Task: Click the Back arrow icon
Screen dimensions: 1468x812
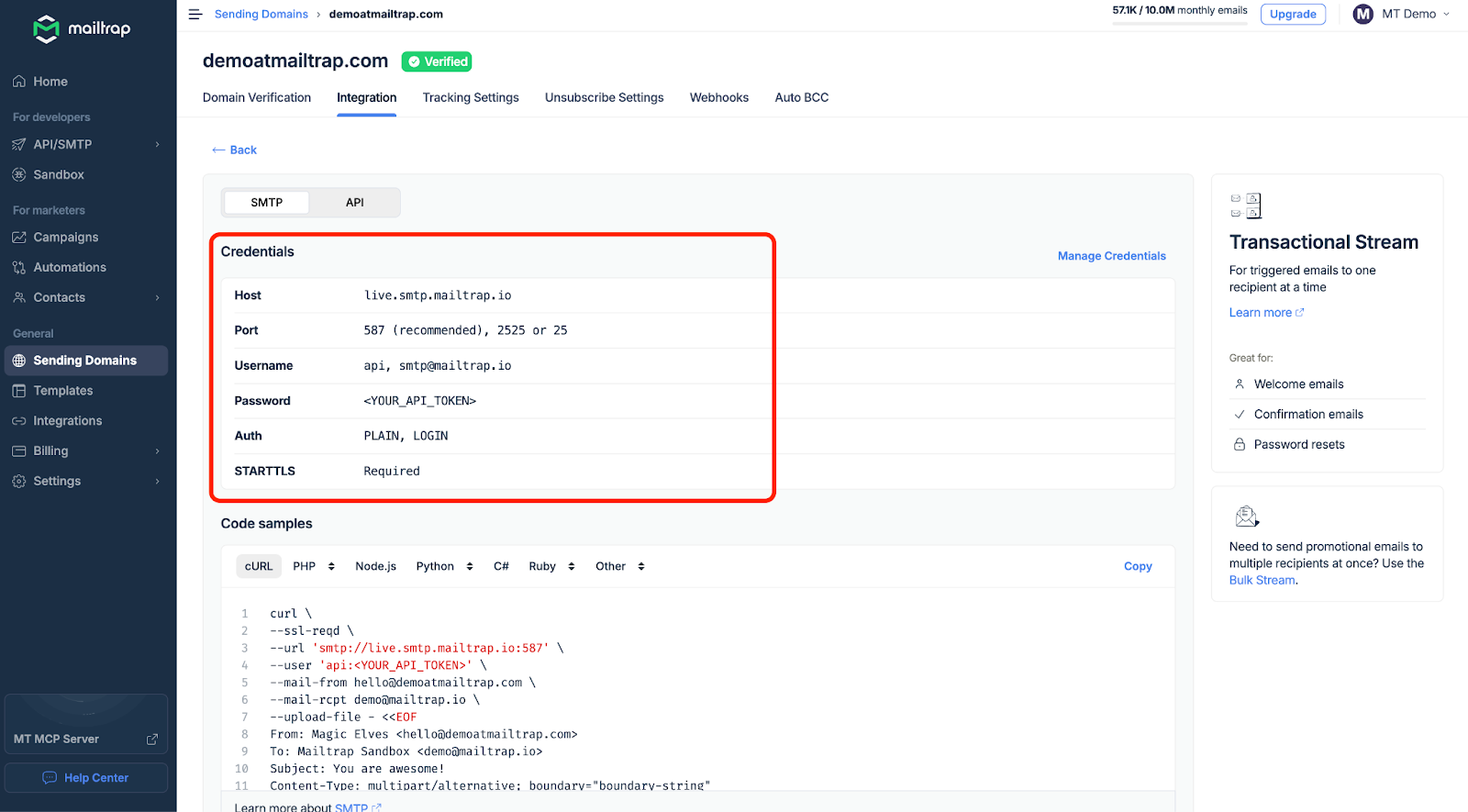Action: tap(218, 150)
